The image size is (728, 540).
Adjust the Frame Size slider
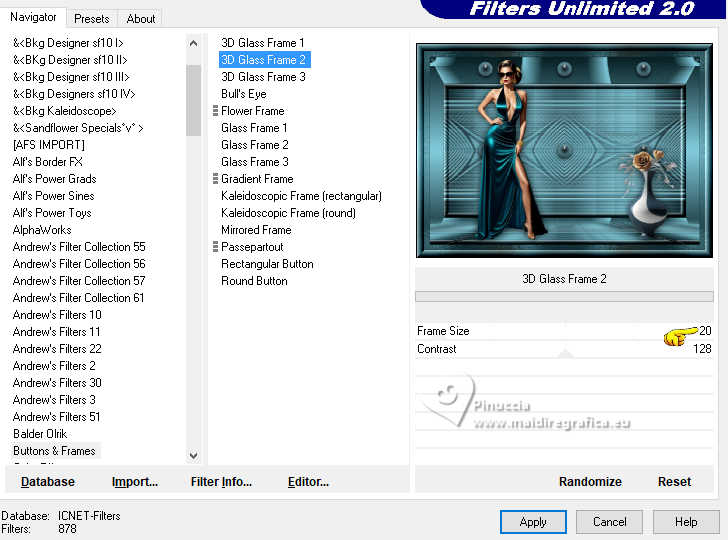[564, 331]
